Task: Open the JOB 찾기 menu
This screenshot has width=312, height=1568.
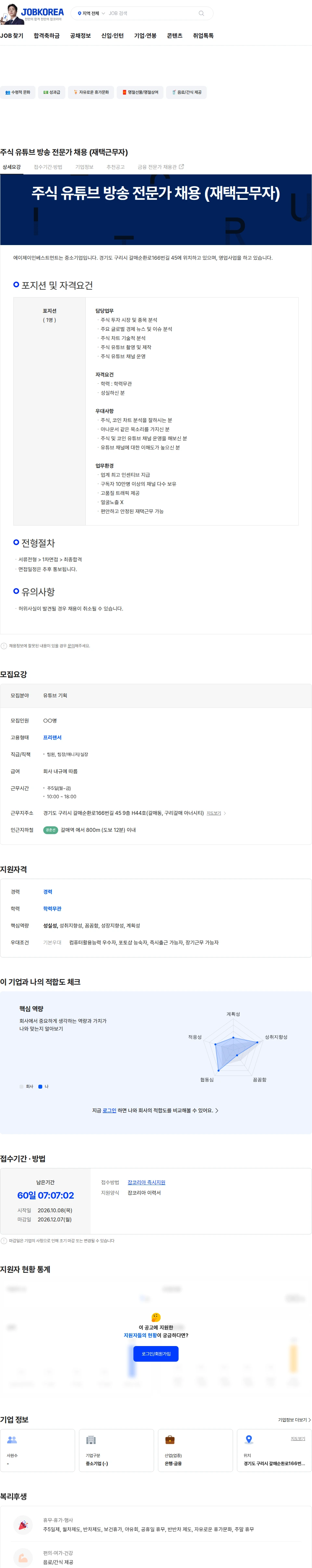Action: click(12, 36)
